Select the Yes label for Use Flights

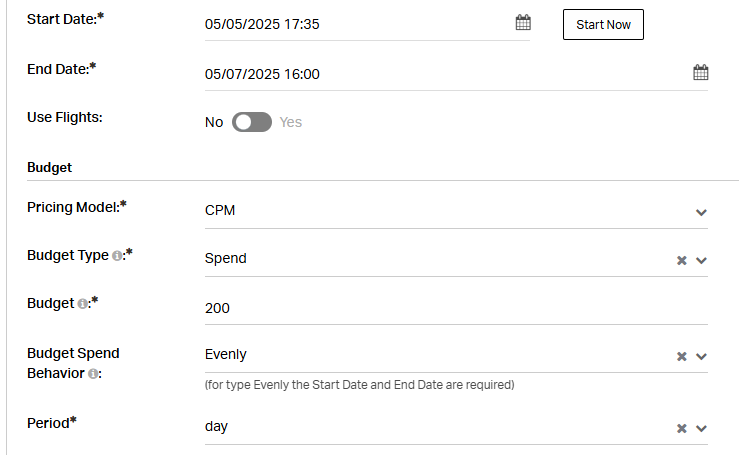tap(290, 122)
